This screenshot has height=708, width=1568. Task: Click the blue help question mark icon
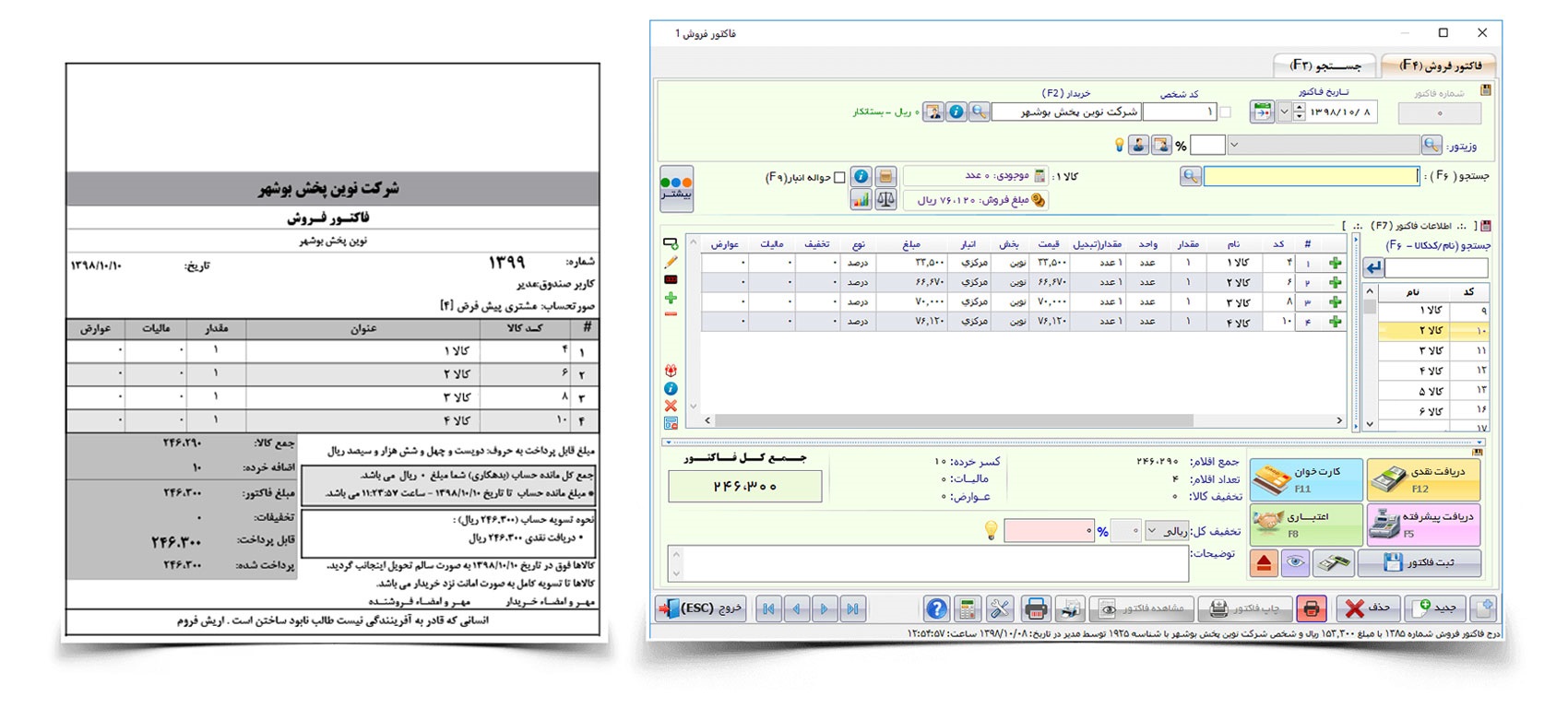[x=936, y=608]
